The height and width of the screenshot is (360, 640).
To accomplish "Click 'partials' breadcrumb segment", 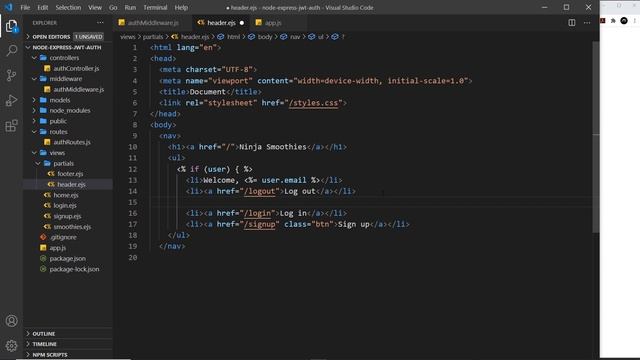I will tap(153, 37).
